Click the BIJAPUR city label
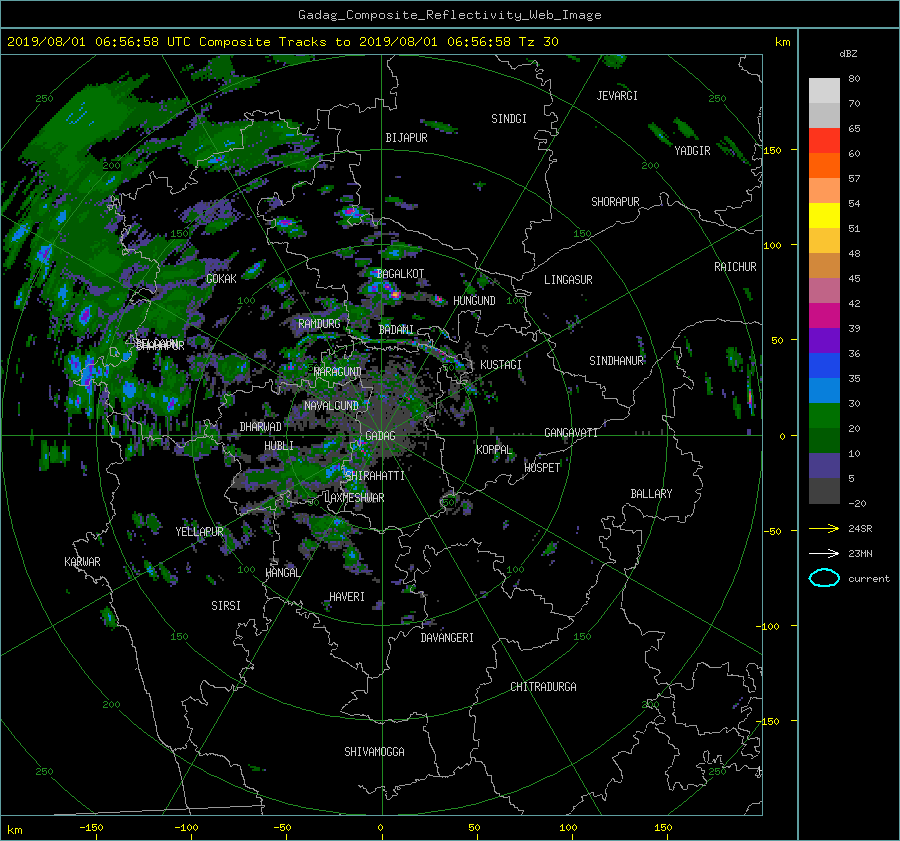Screen dimensions: 900x841 pos(406,138)
